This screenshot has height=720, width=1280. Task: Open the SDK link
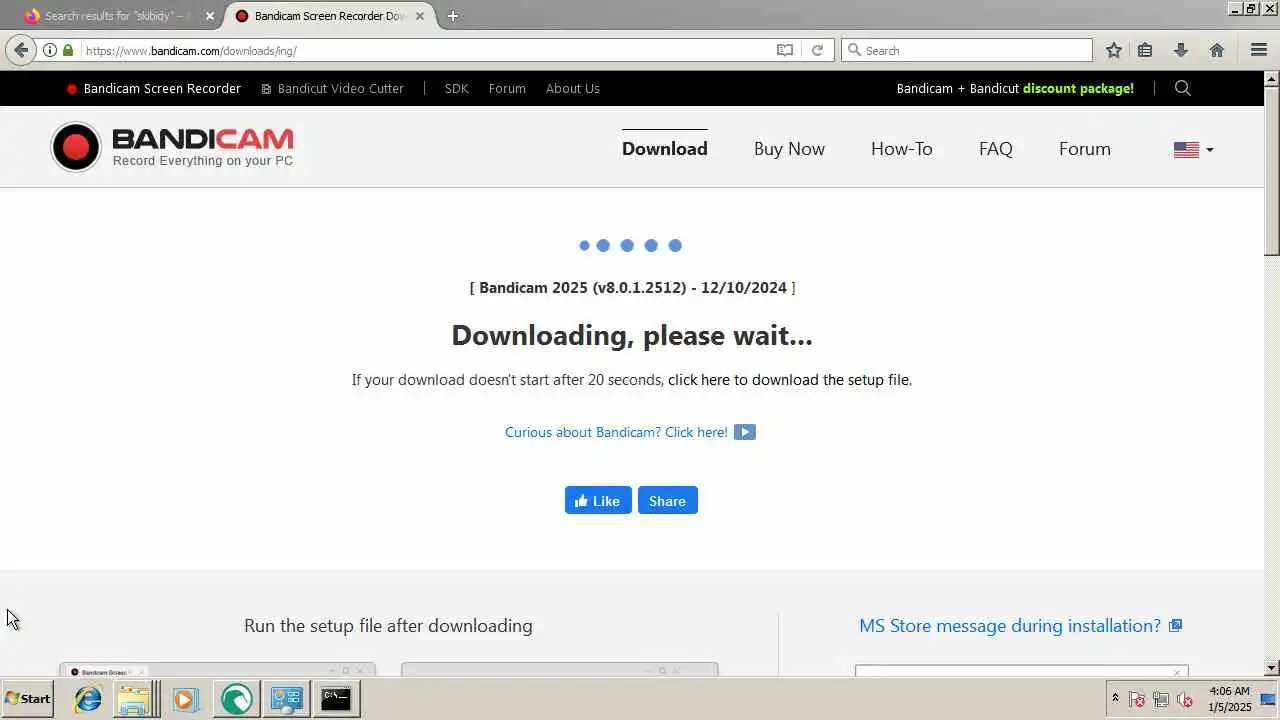tap(456, 88)
